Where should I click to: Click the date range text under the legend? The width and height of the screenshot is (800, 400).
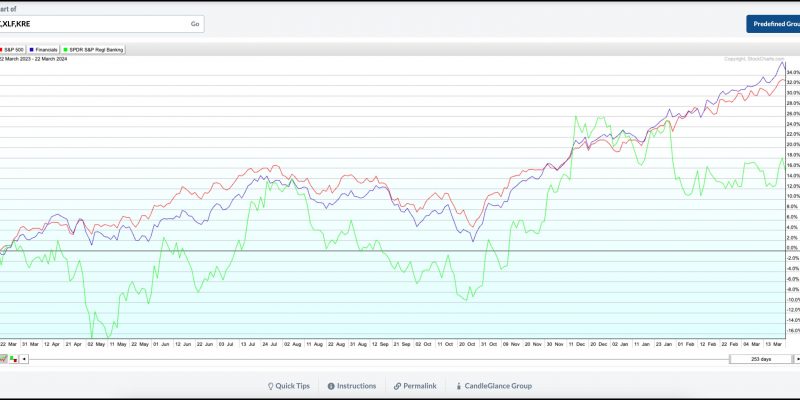(x=34, y=59)
